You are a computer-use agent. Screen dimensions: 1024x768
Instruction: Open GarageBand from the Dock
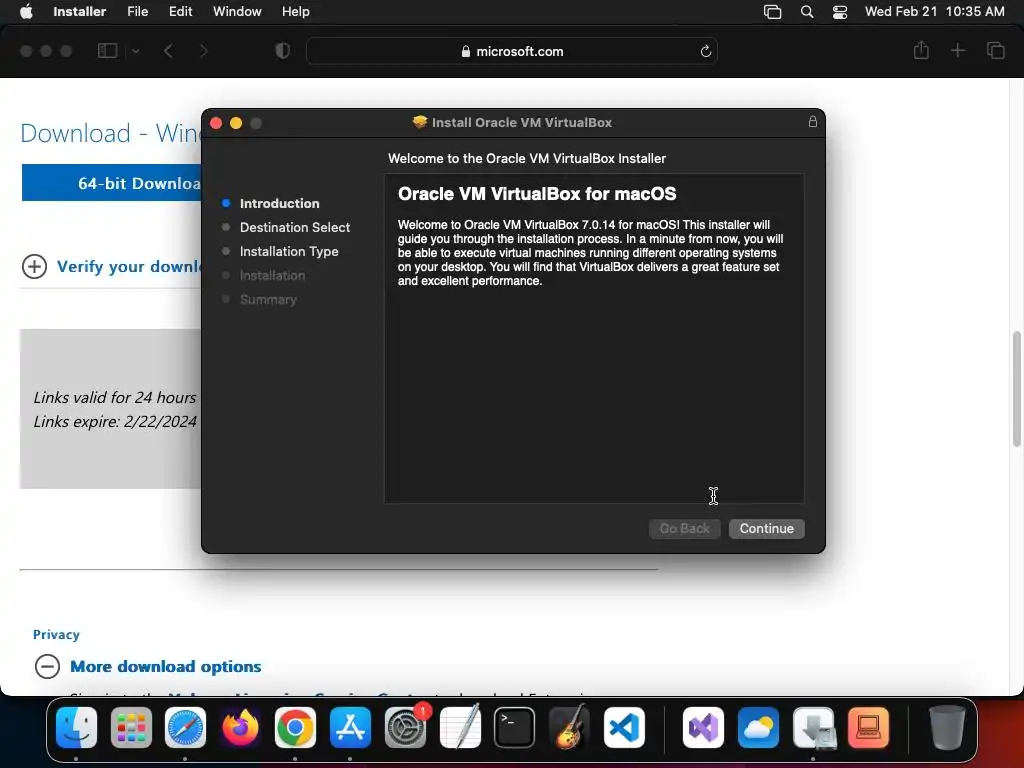click(569, 727)
